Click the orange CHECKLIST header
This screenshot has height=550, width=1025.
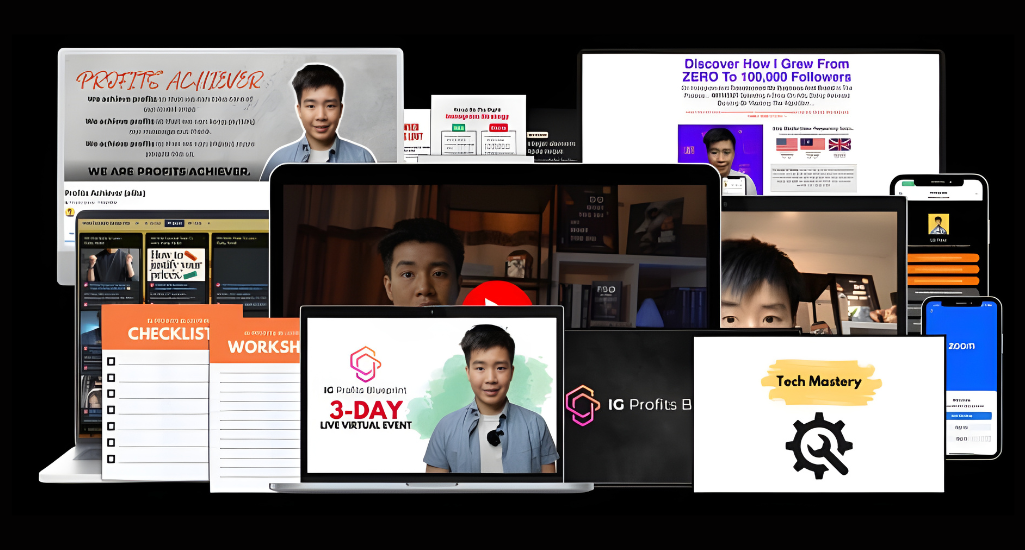click(168, 334)
